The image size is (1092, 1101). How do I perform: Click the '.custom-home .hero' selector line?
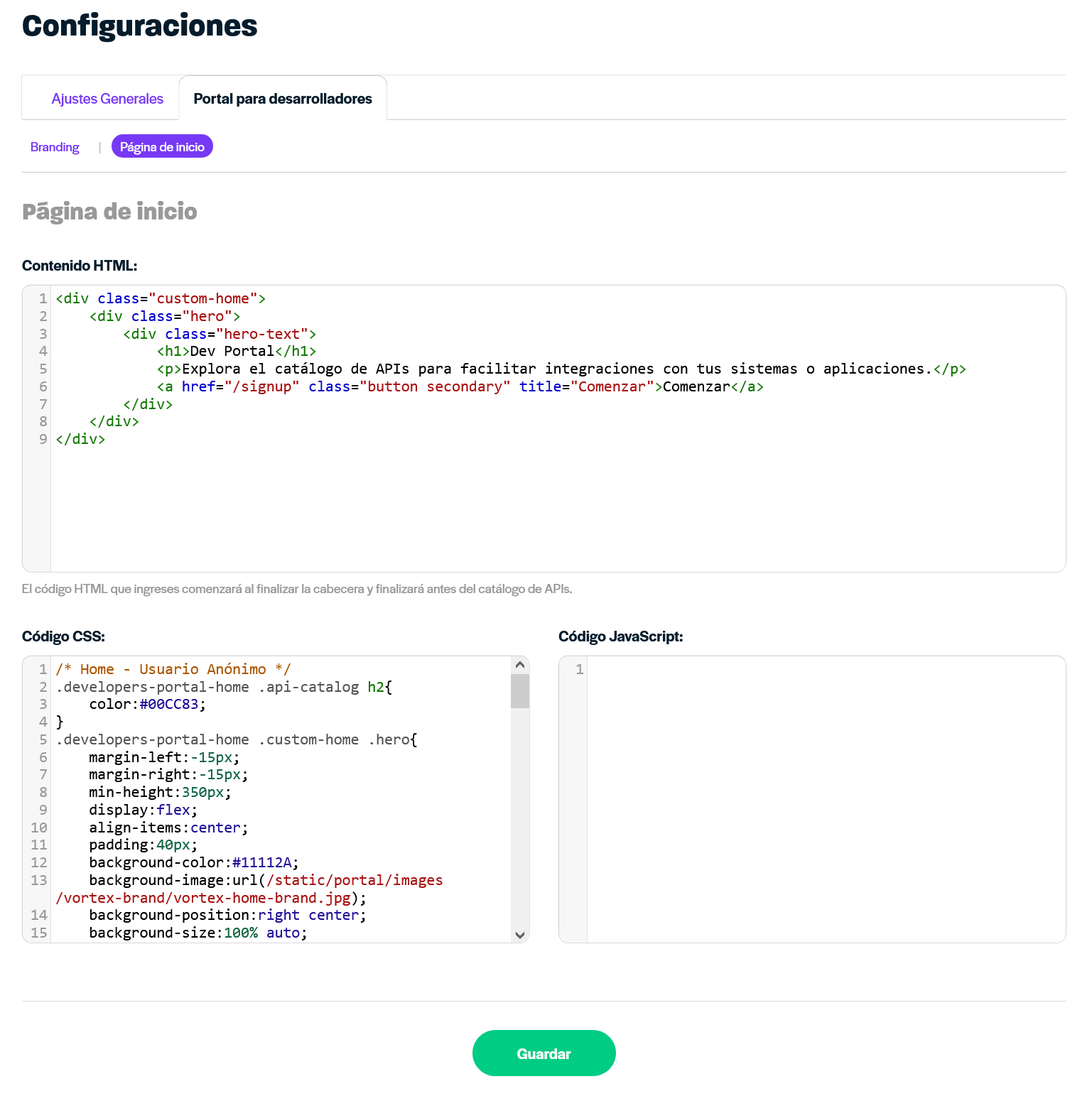[237, 739]
